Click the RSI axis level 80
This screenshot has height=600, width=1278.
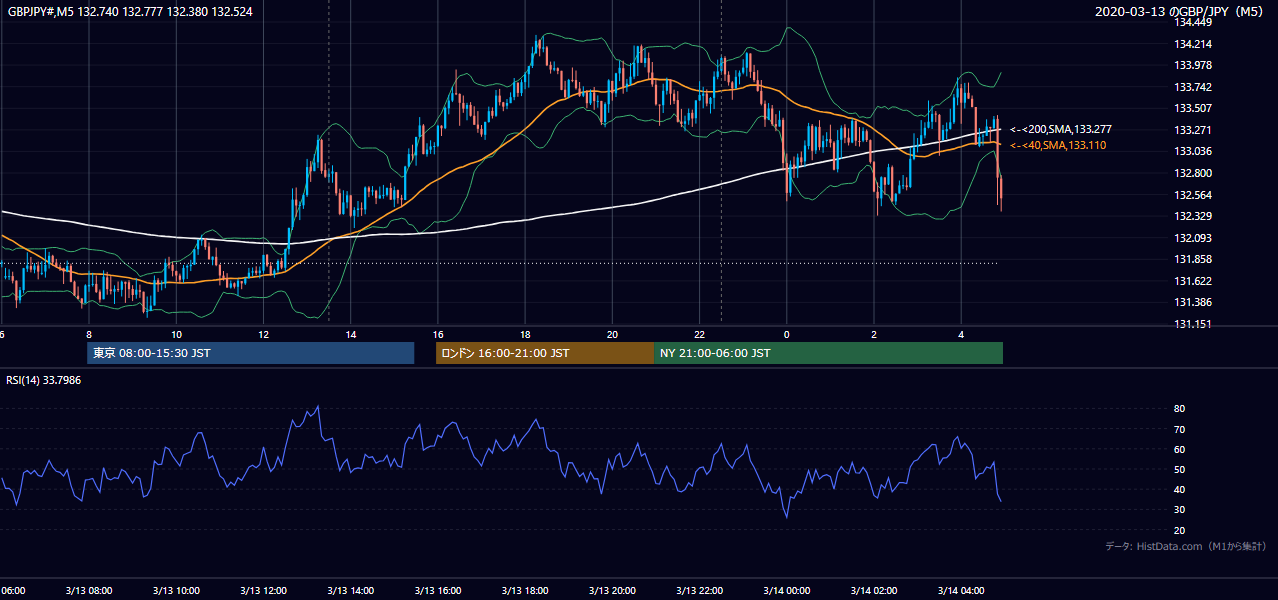click(x=1180, y=409)
